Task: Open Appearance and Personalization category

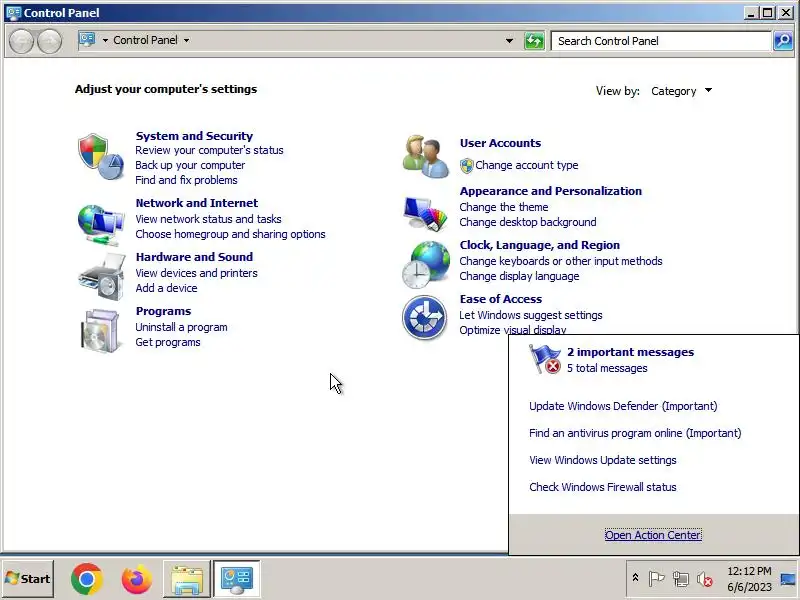Action: [x=551, y=191]
